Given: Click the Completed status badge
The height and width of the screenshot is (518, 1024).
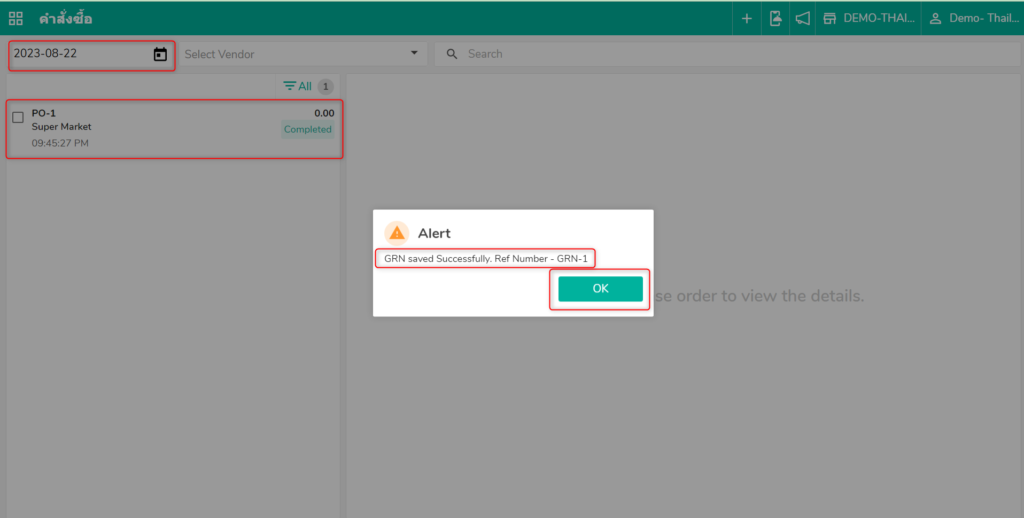Looking at the screenshot, I should click(308, 129).
